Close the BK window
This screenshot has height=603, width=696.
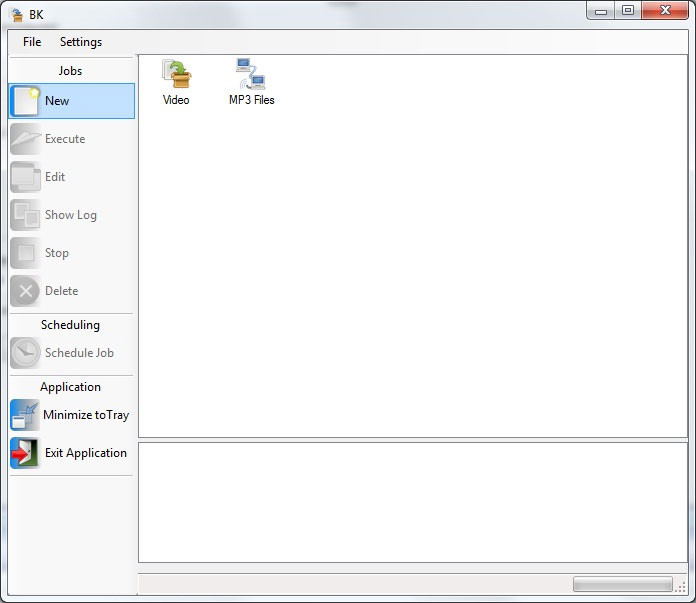click(x=664, y=11)
